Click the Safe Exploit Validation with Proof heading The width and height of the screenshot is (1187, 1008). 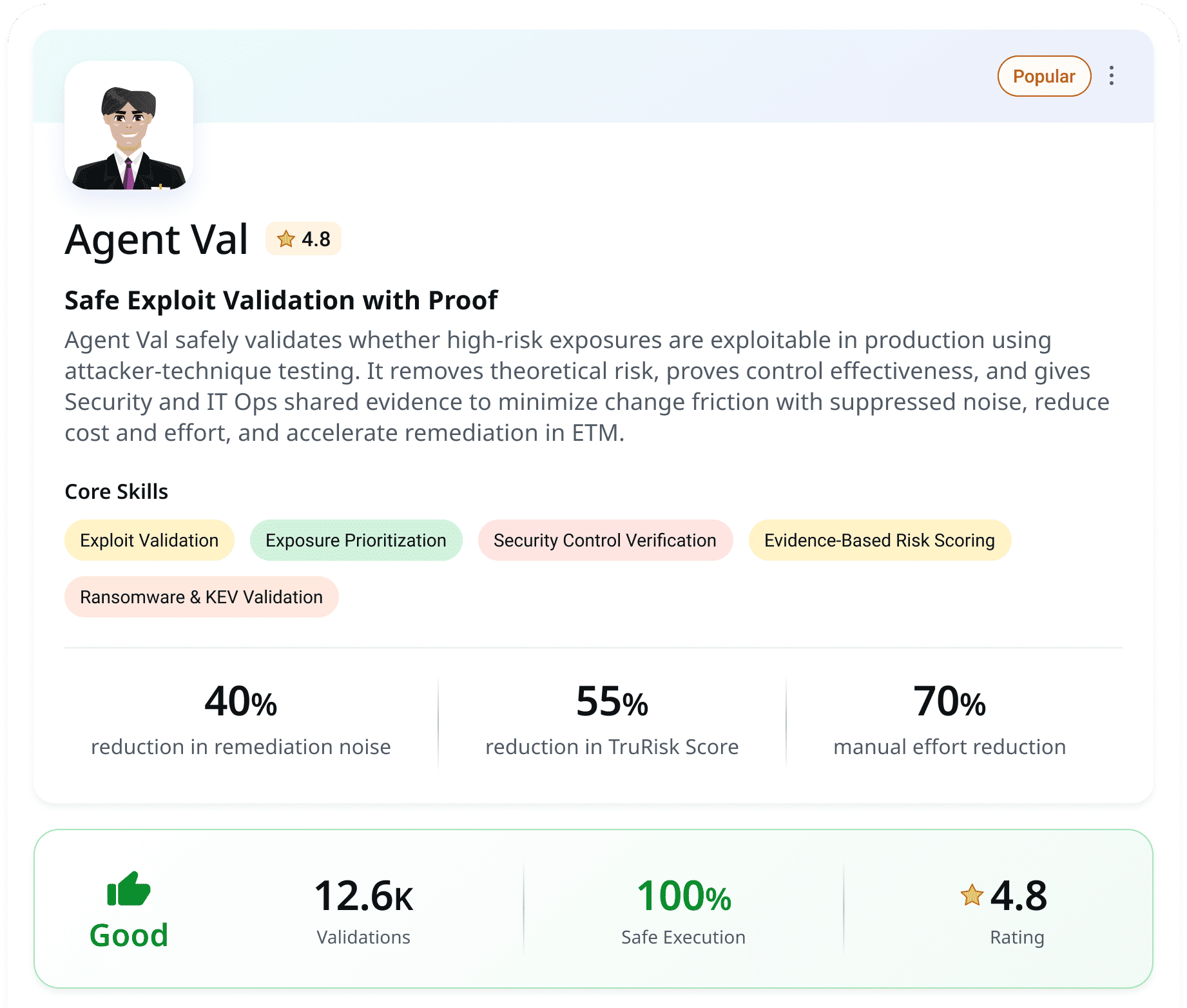point(281,300)
